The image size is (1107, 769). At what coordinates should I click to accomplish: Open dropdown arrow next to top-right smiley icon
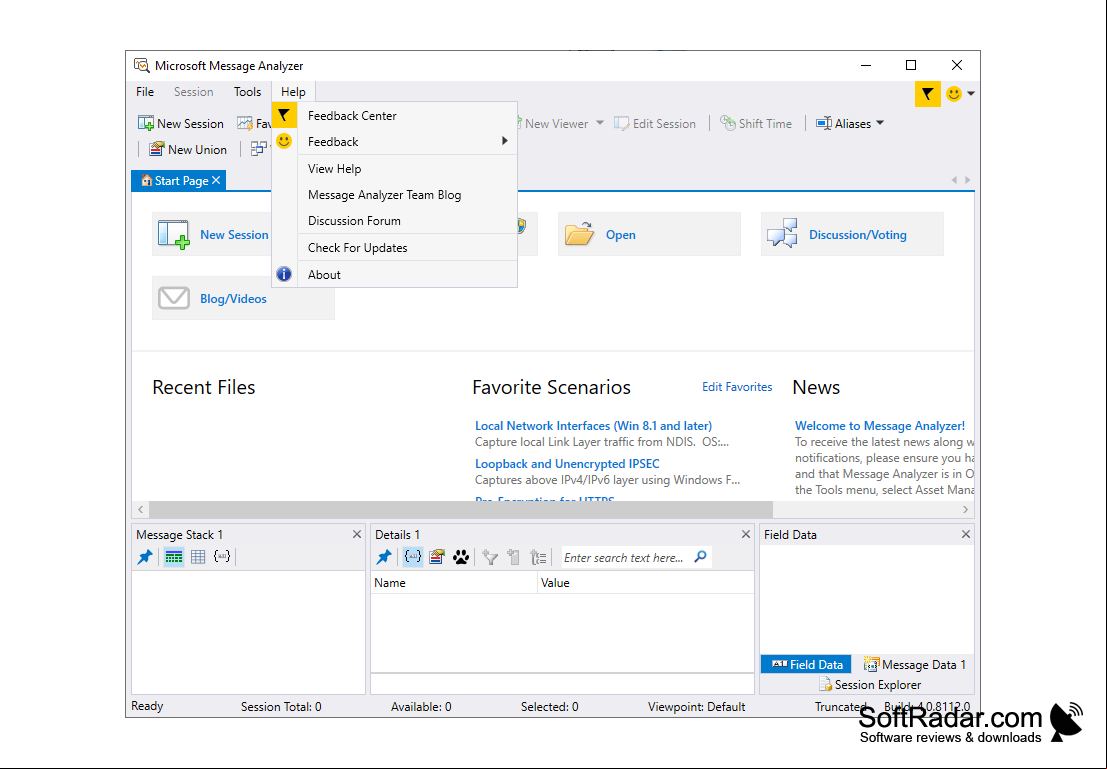point(971,94)
